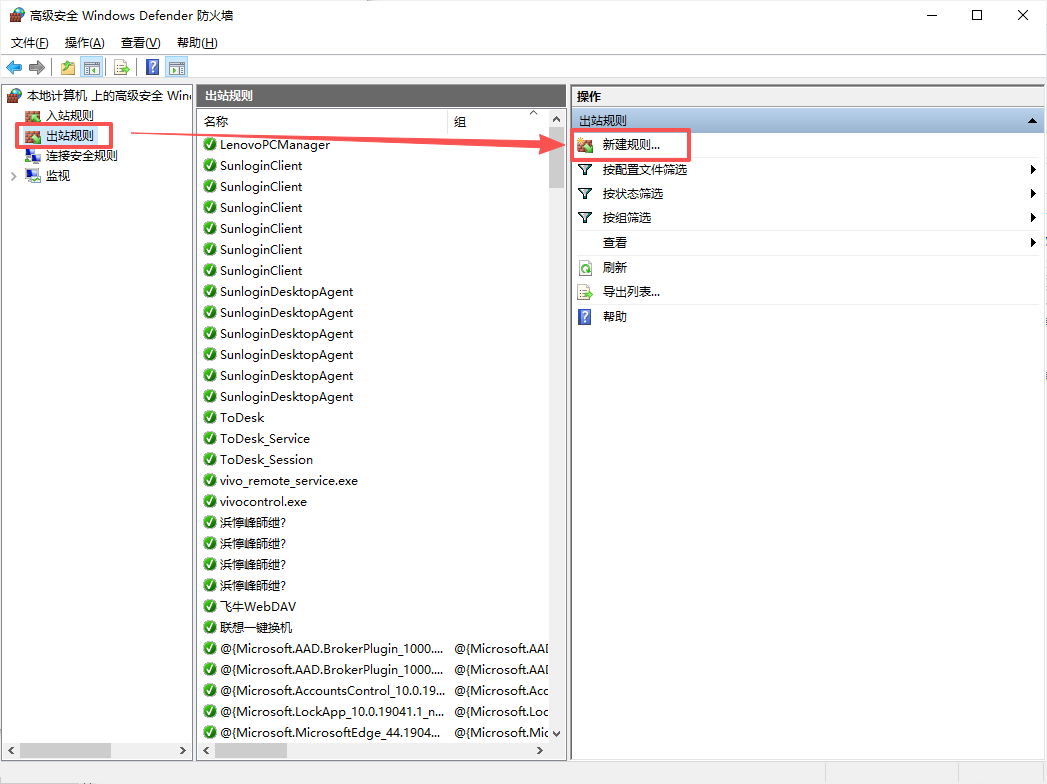Image resolution: width=1047 pixels, height=784 pixels.
Task: Click the 帮助 icon in actions pane
Action: (585, 317)
